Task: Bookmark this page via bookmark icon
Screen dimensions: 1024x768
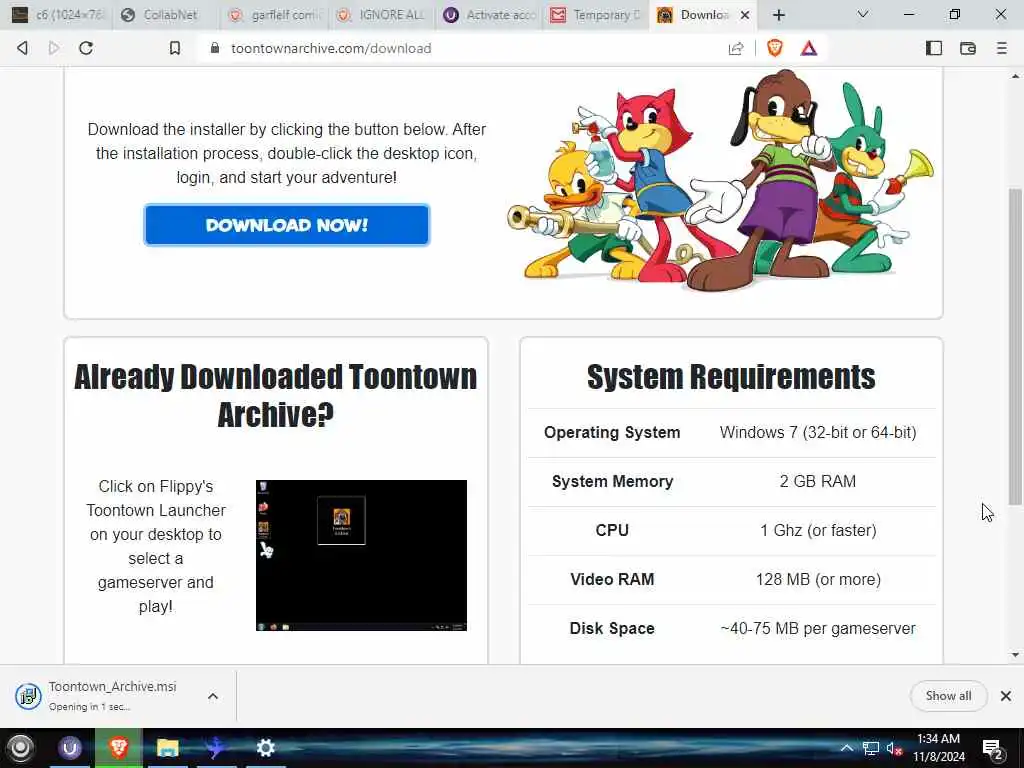Action: (x=174, y=48)
